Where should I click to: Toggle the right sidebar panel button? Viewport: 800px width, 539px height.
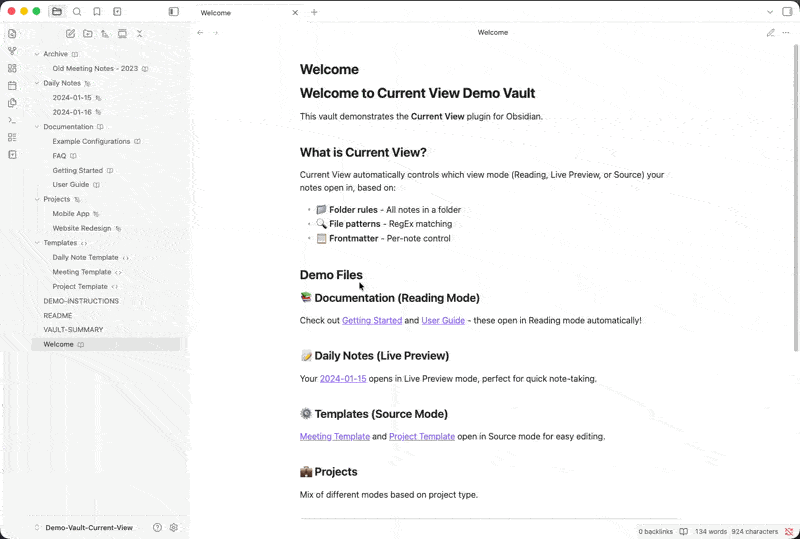pyautogui.click(x=787, y=12)
